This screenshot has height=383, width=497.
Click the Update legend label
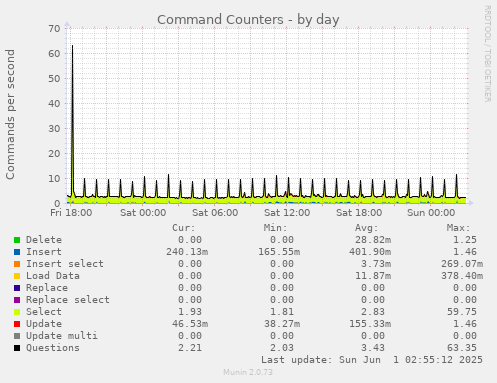[44, 324]
